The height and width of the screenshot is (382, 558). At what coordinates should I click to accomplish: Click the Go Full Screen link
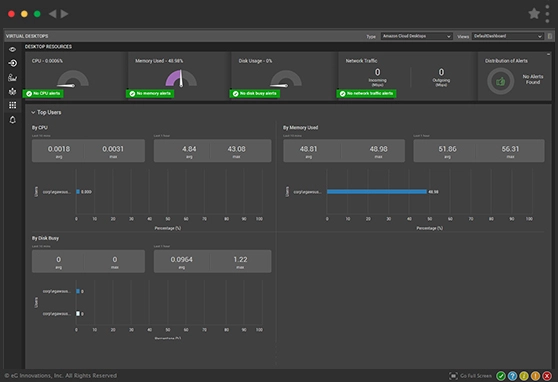[476, 376]
